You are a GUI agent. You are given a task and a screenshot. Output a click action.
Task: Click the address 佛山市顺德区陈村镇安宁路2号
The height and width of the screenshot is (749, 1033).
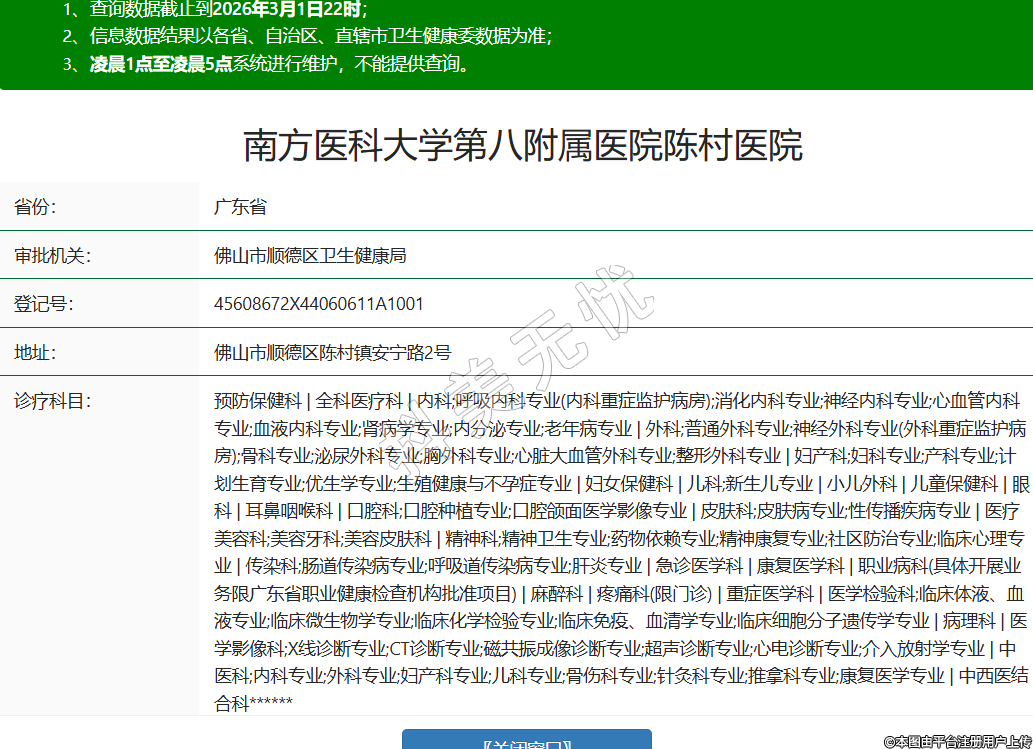point(332,352)
